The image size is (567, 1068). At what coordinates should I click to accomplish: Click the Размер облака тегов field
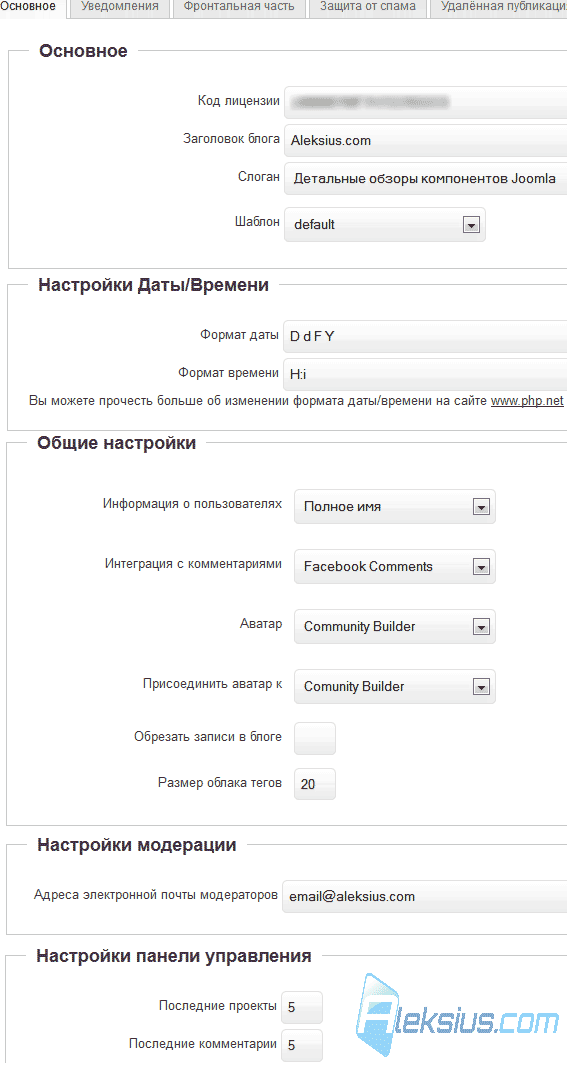315,785
